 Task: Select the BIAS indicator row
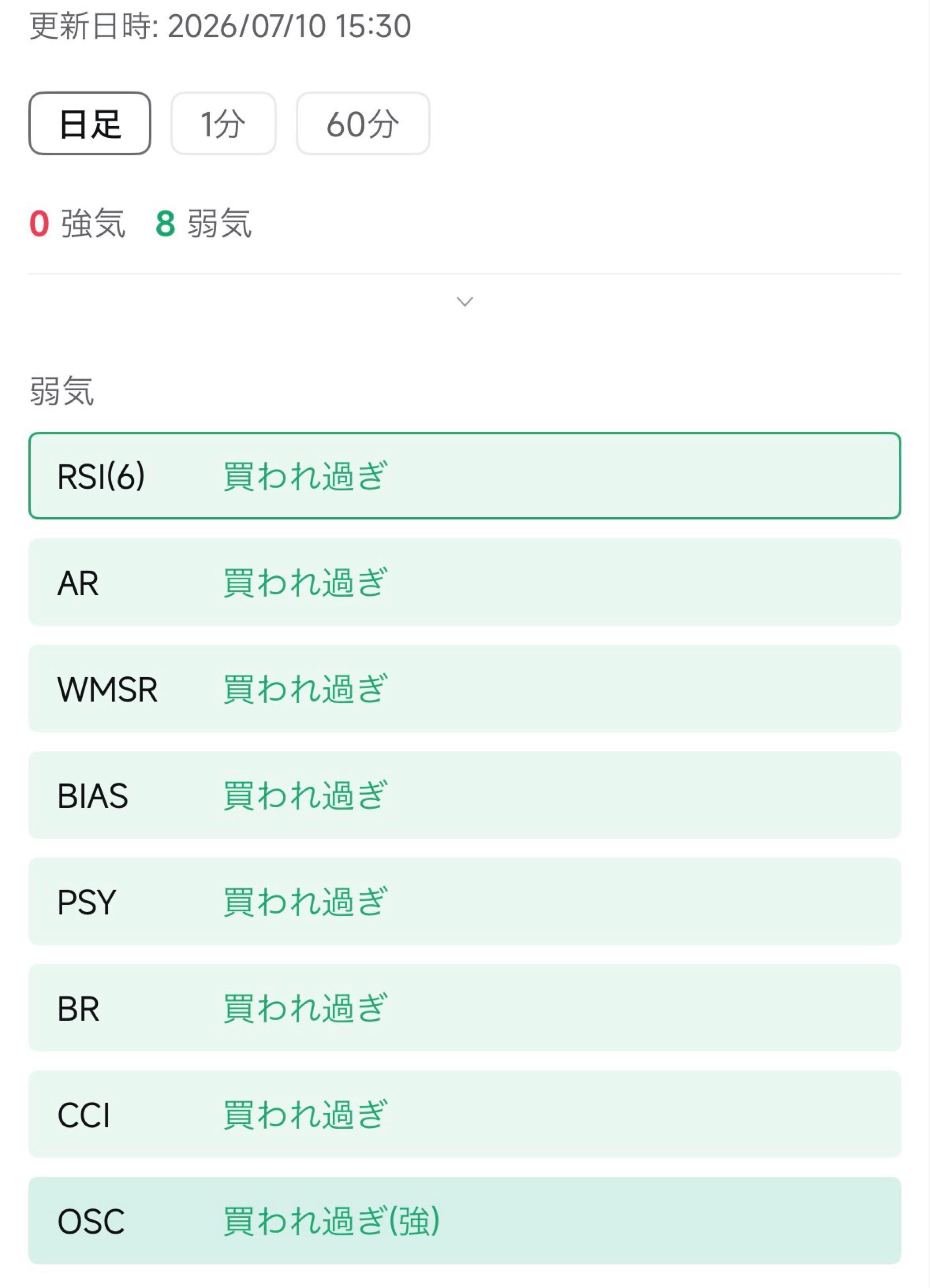465,795
